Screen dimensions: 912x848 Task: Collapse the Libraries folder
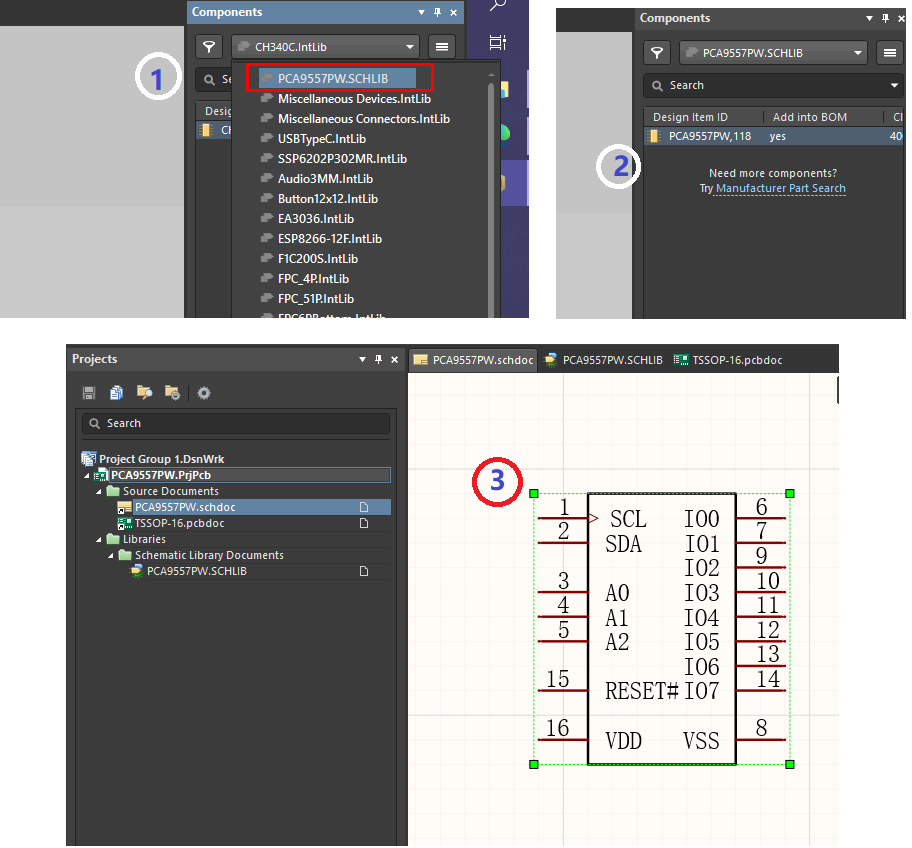pyautogui.click(x=99, y=540)
